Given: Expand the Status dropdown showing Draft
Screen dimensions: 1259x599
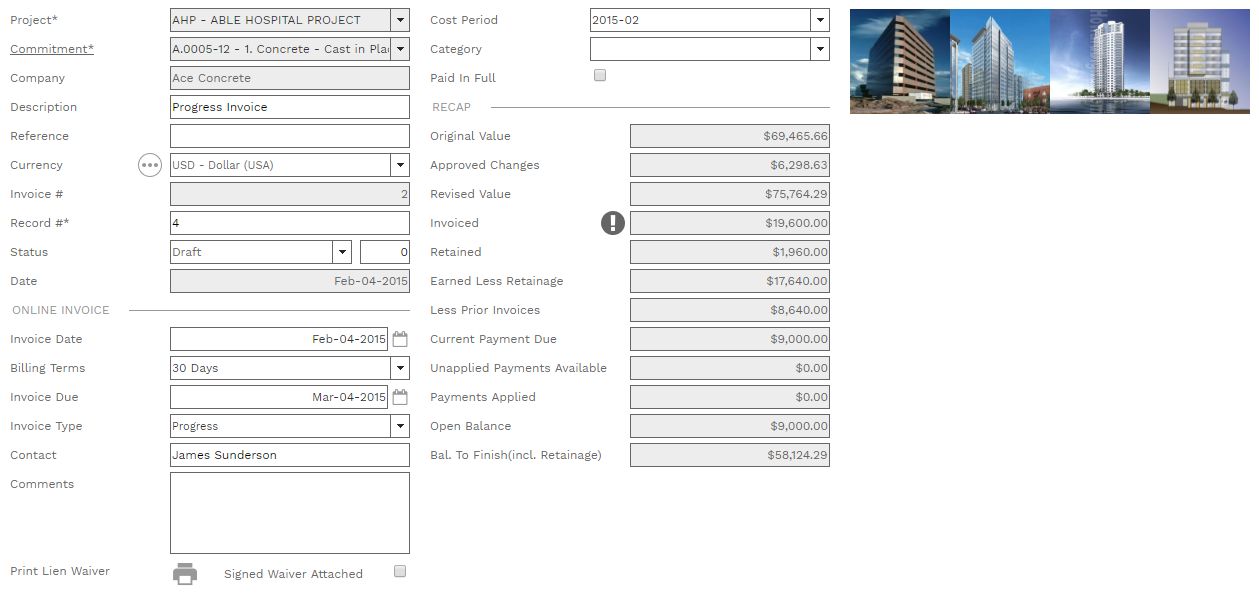Looking at the screenshot, I should pyautogui.click(x=342, y=252).
